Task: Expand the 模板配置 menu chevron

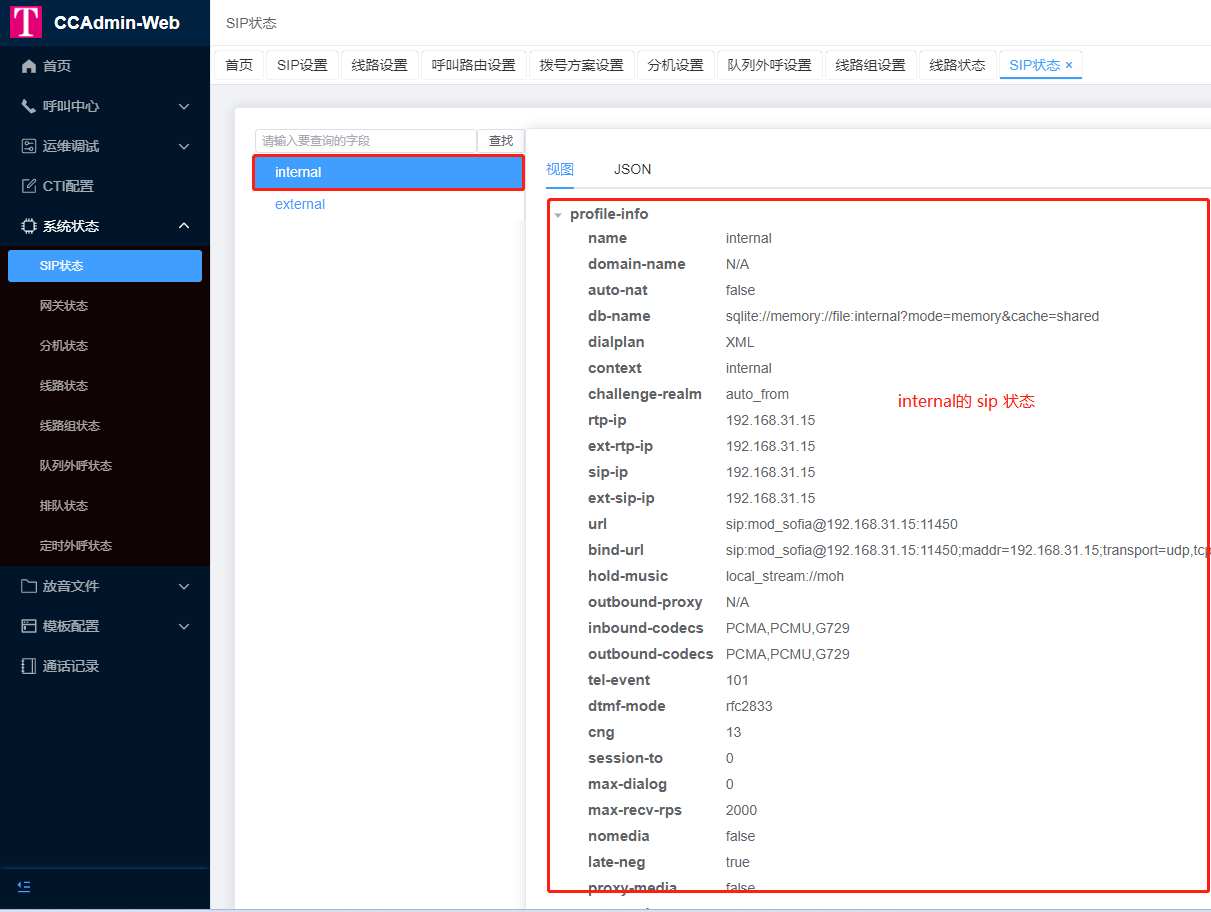Action: tap(184, 626)
